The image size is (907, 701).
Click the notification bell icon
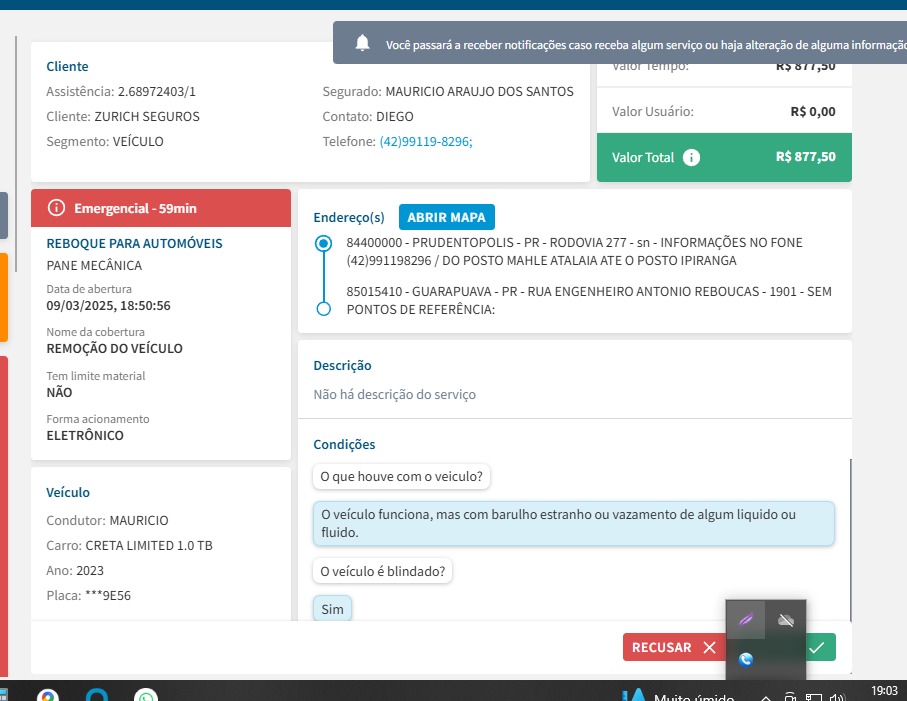point(363,43)
